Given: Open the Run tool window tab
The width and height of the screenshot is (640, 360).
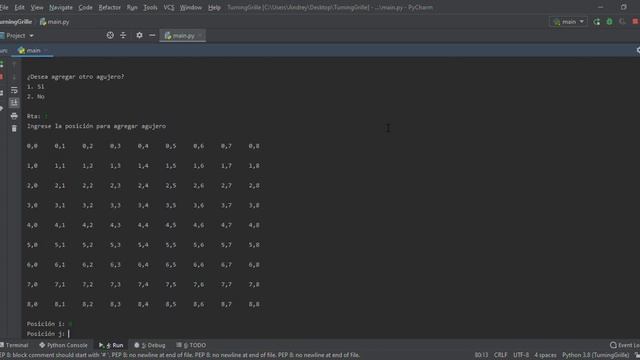Looking at the screenshot, I should 111,345.
